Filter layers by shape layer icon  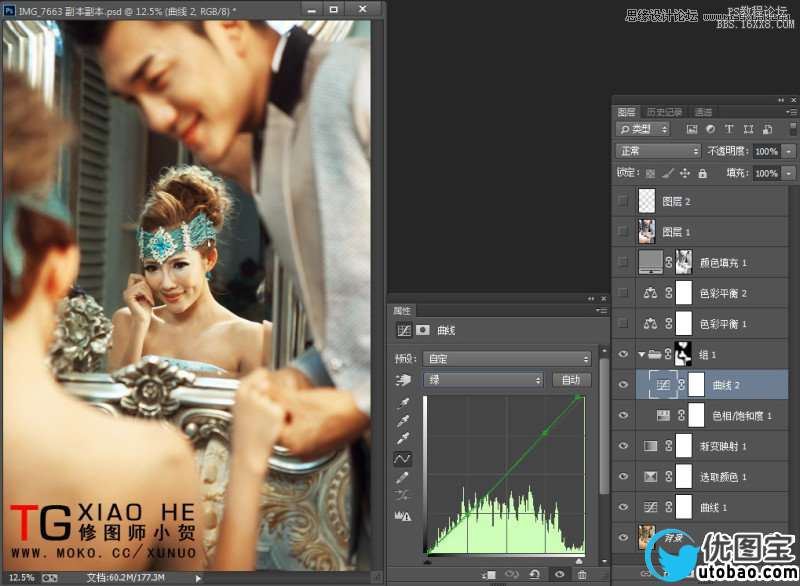click(748, 130)
